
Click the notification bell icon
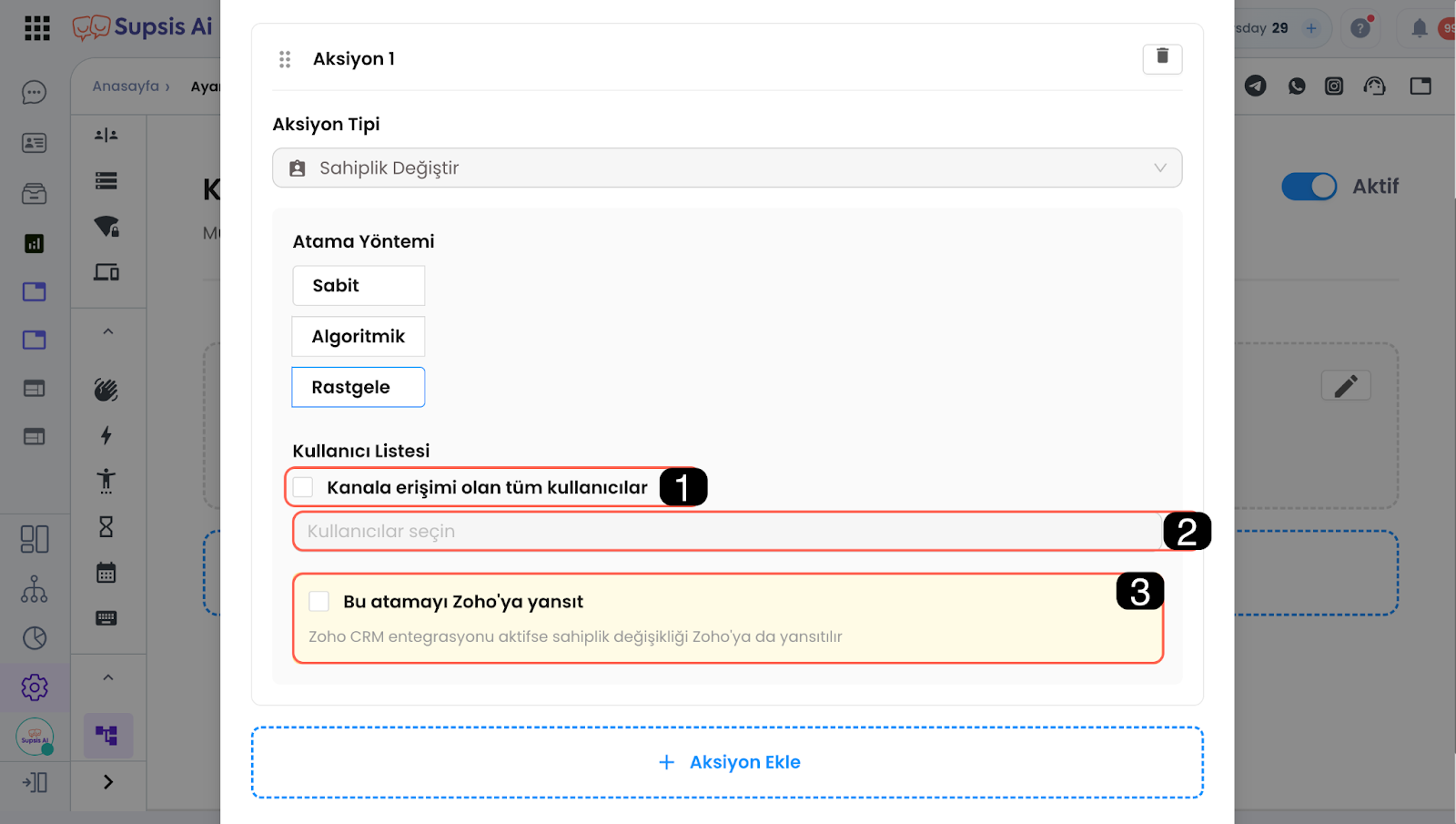point(1419,28)
